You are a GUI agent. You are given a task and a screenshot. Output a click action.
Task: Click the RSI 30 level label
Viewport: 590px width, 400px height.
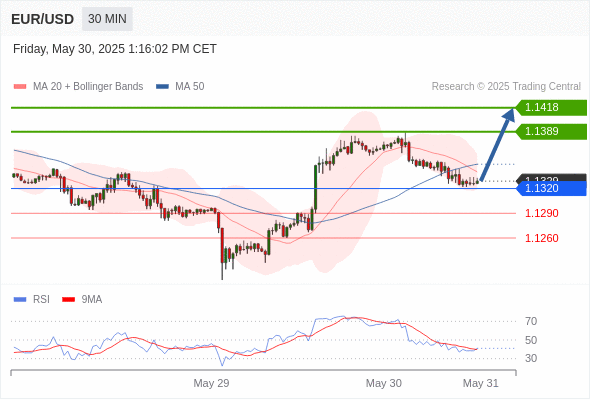coord(531,358)
